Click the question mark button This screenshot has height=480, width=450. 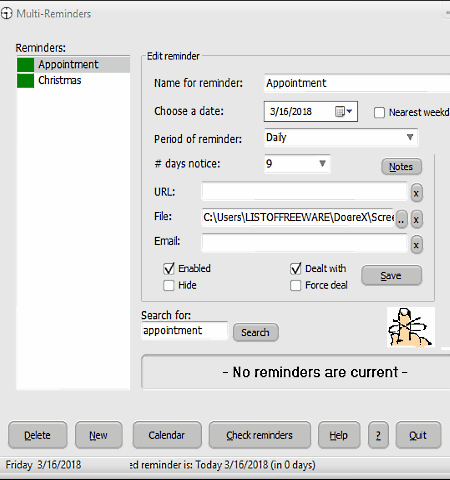378,435
